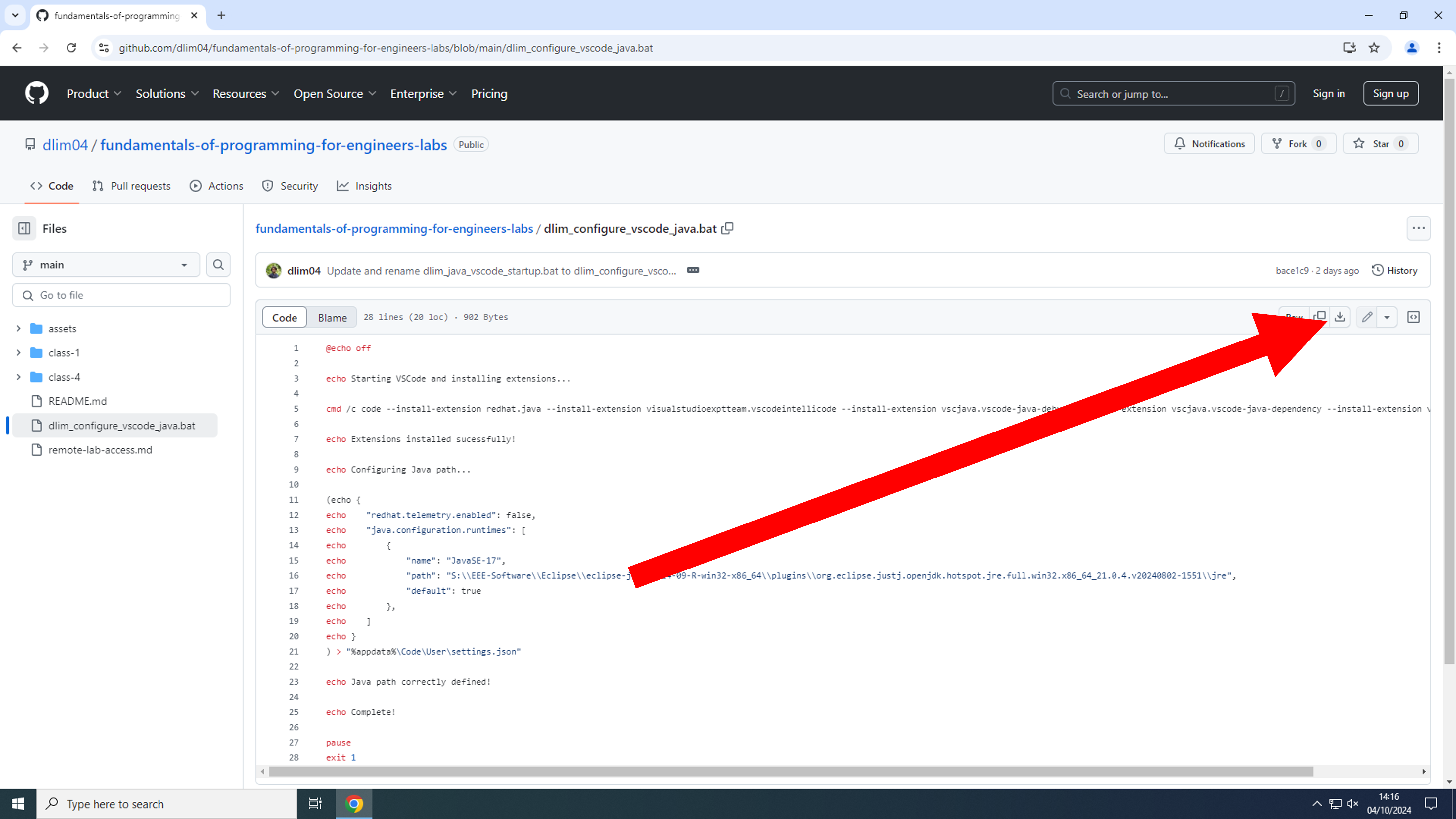Image resolution: width=1456 pixels, height=819 pixels.
Task: Fork the repository
Action: coord(1298,144)
